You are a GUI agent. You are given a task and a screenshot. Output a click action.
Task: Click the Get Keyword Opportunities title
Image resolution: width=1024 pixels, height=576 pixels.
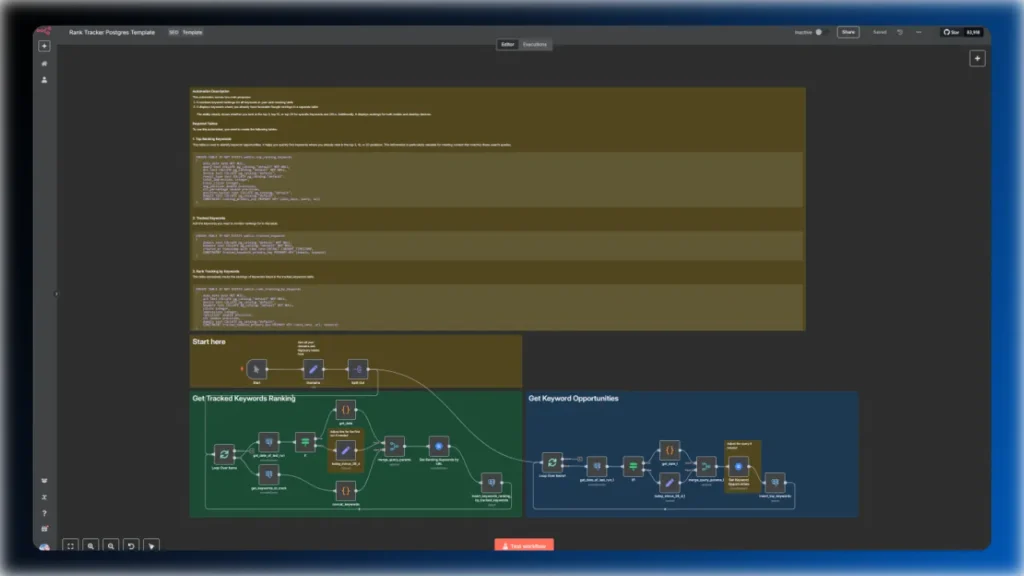[x=573, y=398]
